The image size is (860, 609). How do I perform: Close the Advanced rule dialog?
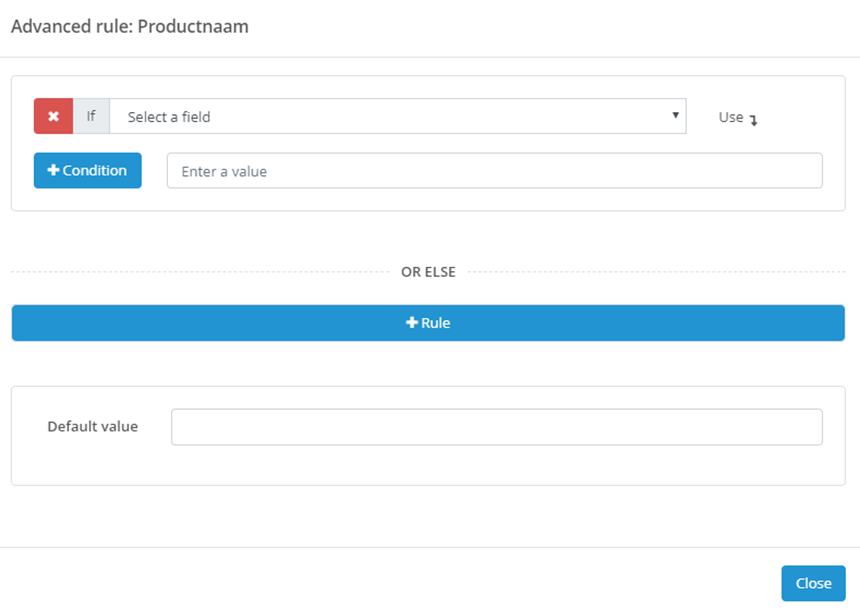pos(813,583)
